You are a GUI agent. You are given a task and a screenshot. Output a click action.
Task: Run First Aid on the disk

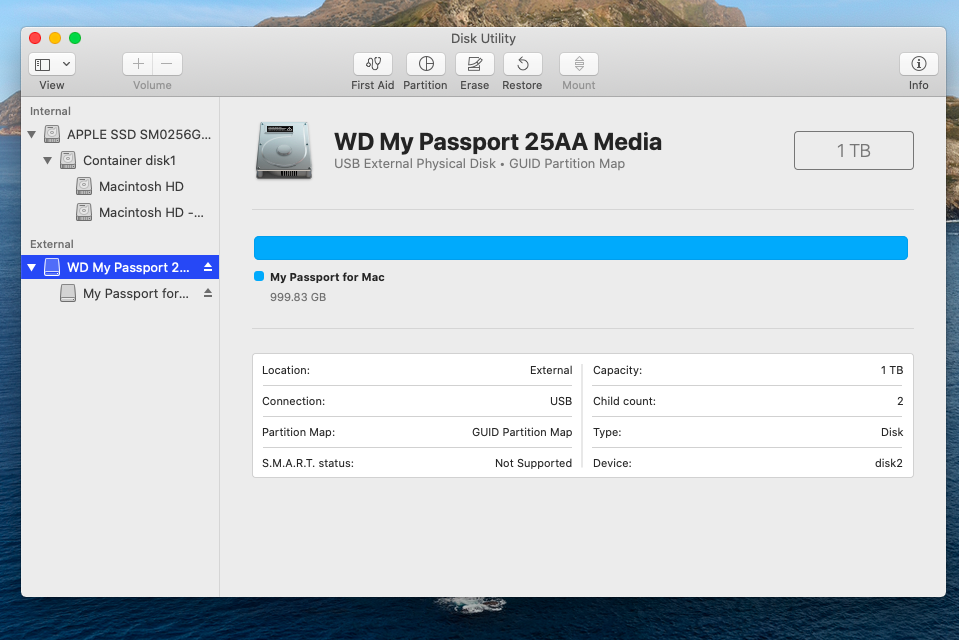[x=372, y=64]
